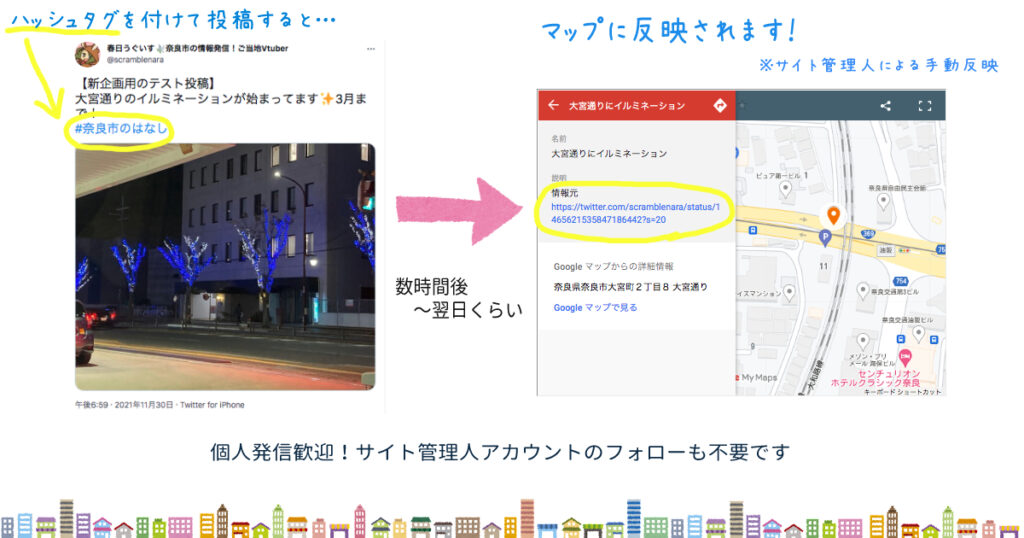Open the illumination photo in the tweet

[x=225, y=266]
